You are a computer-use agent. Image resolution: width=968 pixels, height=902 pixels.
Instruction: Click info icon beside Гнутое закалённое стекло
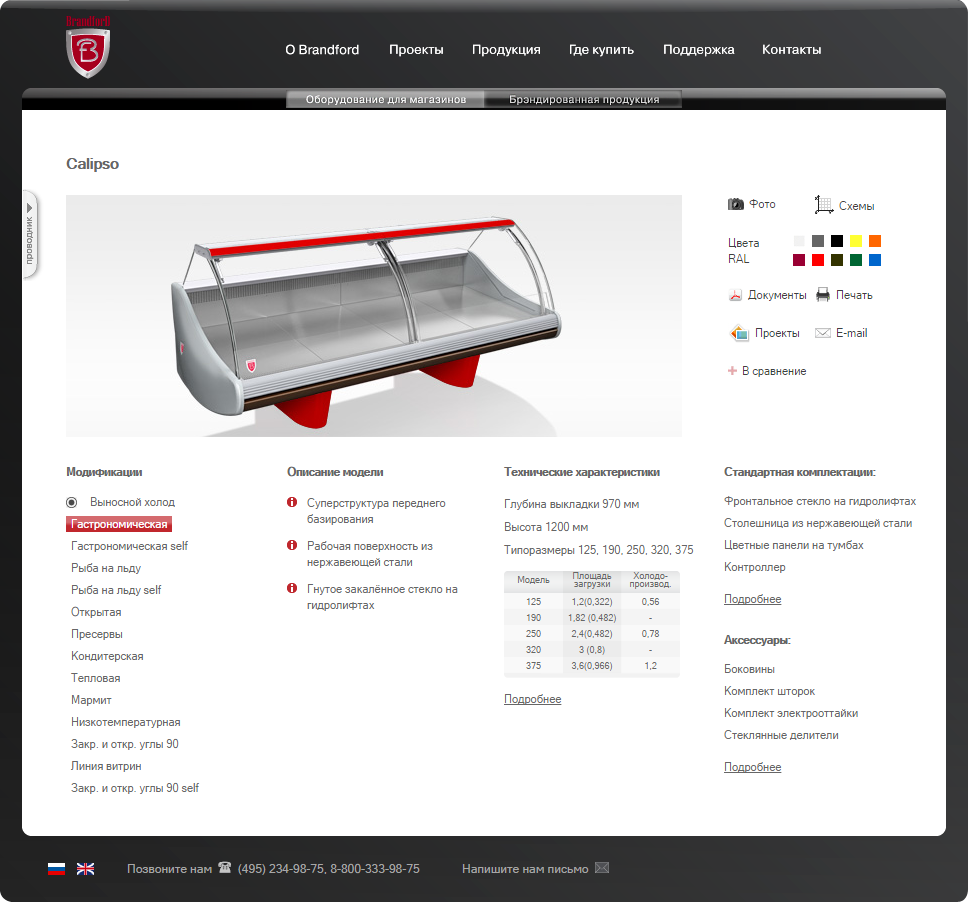tap(292, 588)
